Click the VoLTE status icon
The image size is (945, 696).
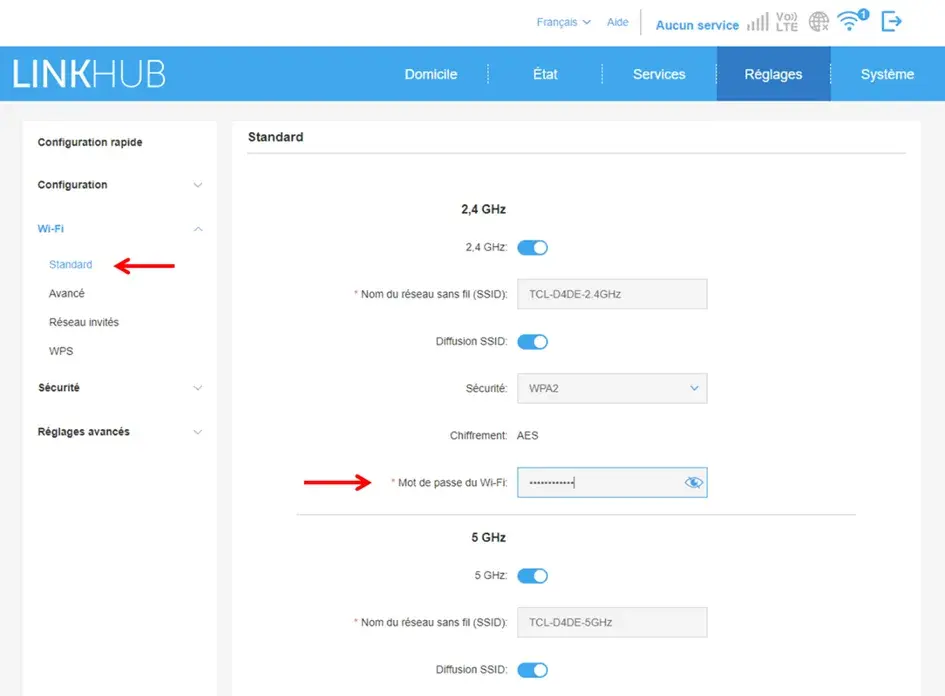click(787, 21)
